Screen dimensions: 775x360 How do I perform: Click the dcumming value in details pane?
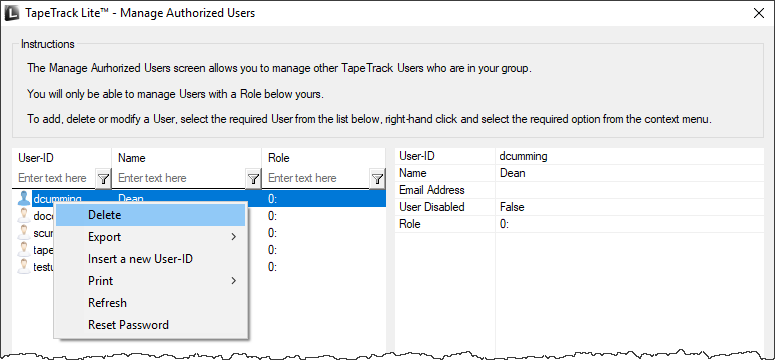[523, 156]
